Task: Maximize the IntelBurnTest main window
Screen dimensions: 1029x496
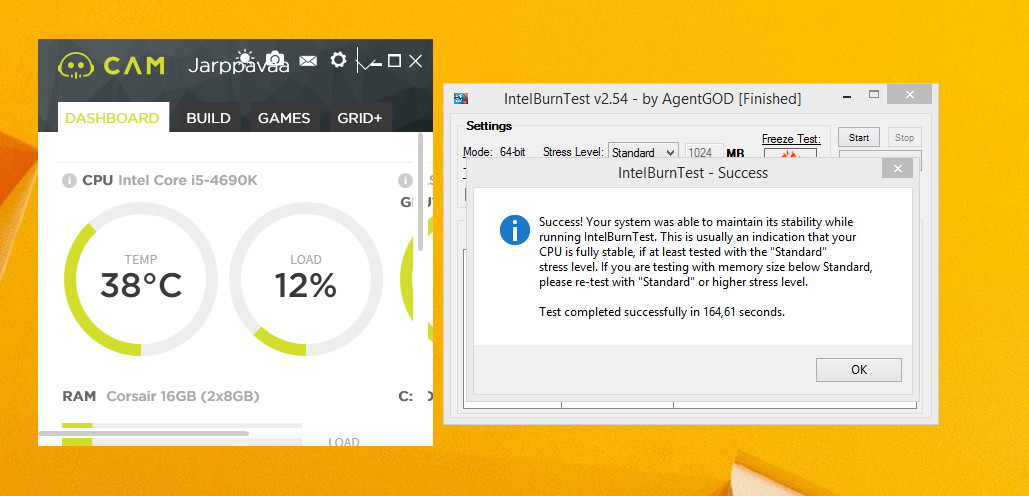Action: coord(873,94)
